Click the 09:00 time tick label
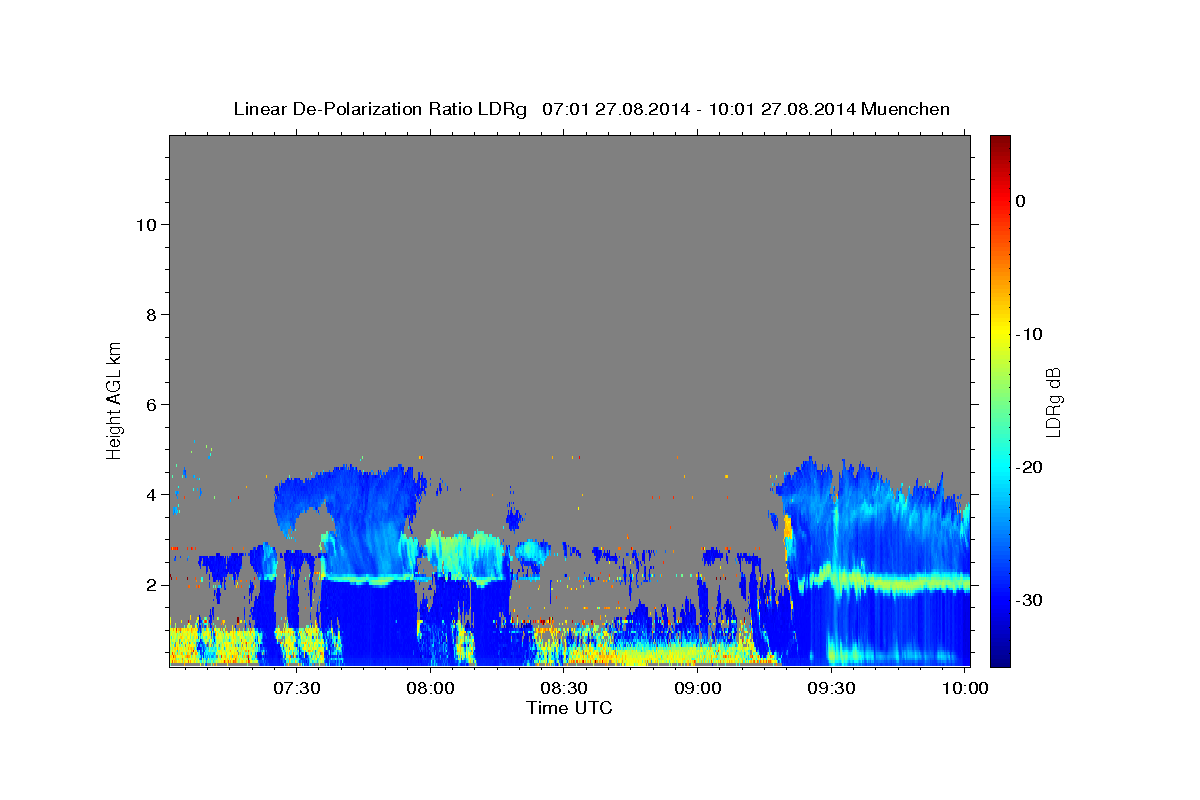 697,688
